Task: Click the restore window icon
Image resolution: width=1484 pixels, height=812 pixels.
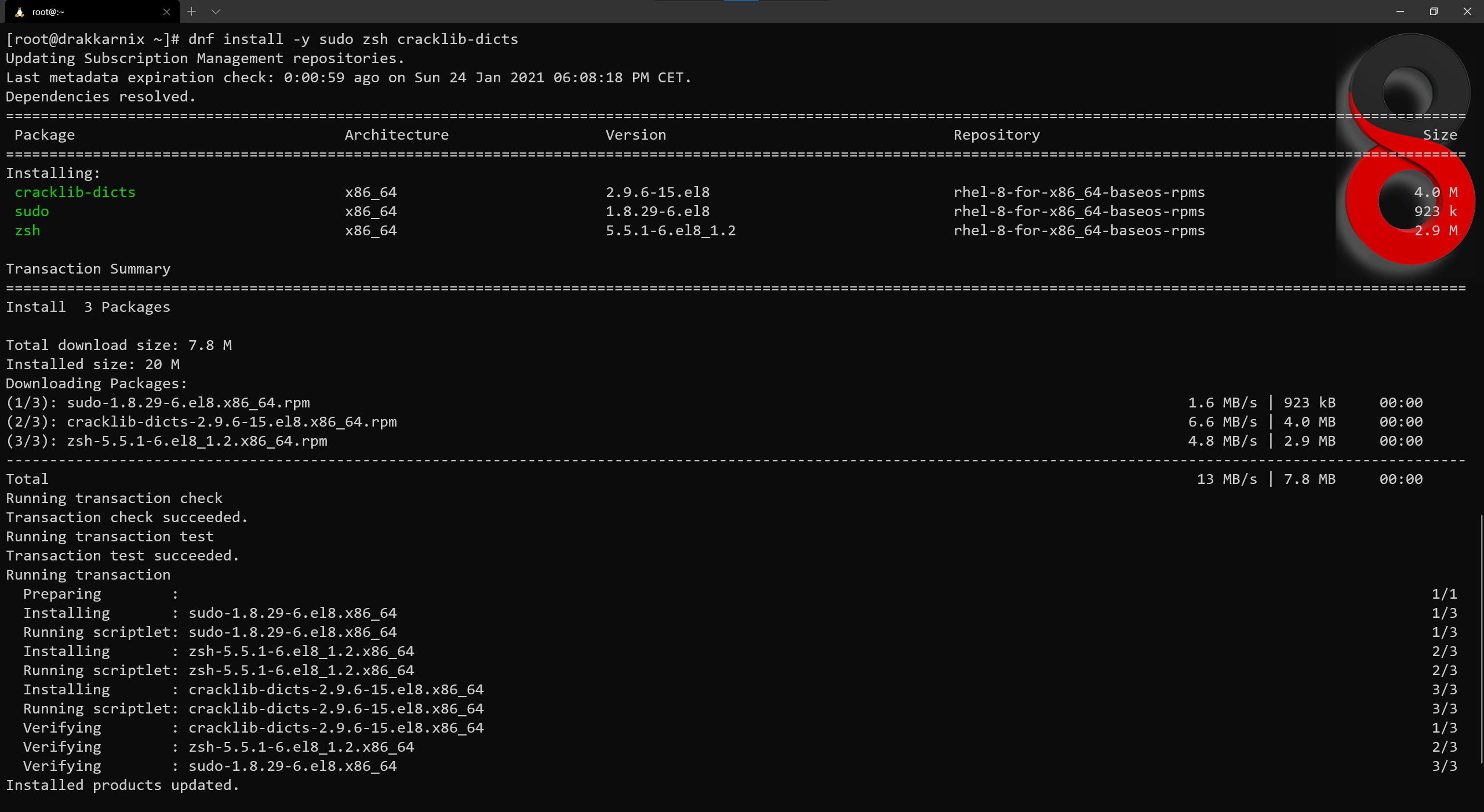Action: click(1434, 12)
